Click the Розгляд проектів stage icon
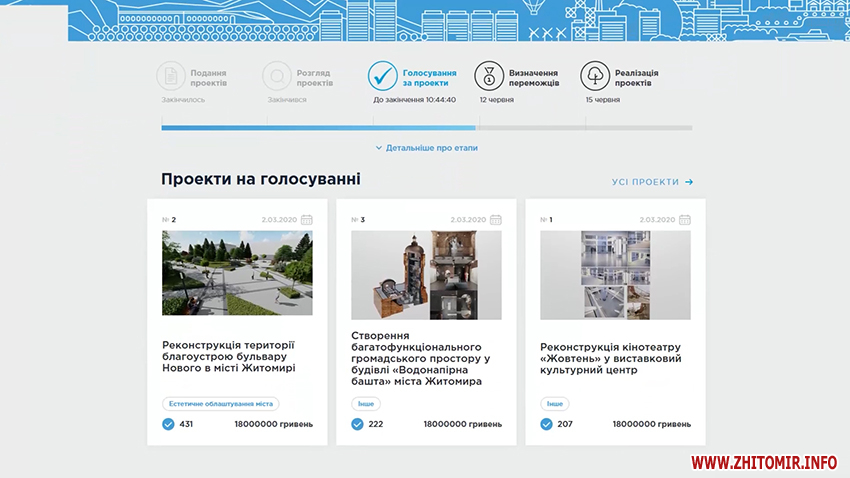Screen dimensions: 850x478 point(277,76)
